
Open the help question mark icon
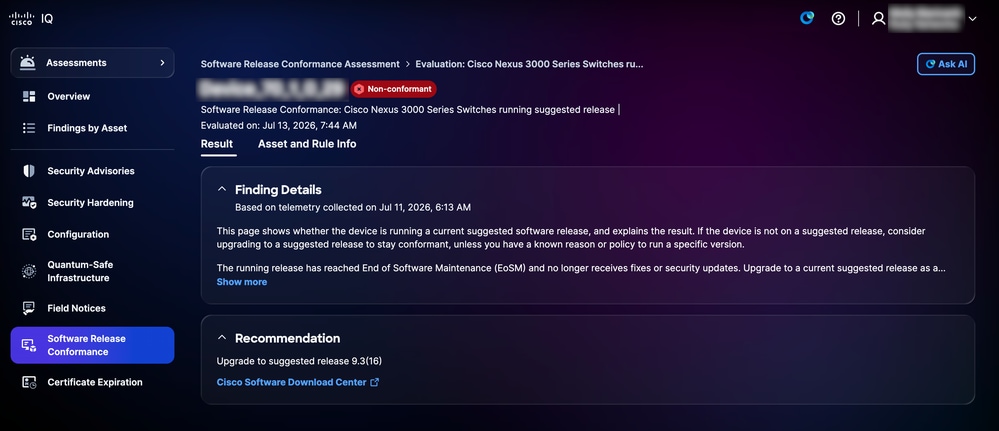pyautogui.click(x=838, y=18)
